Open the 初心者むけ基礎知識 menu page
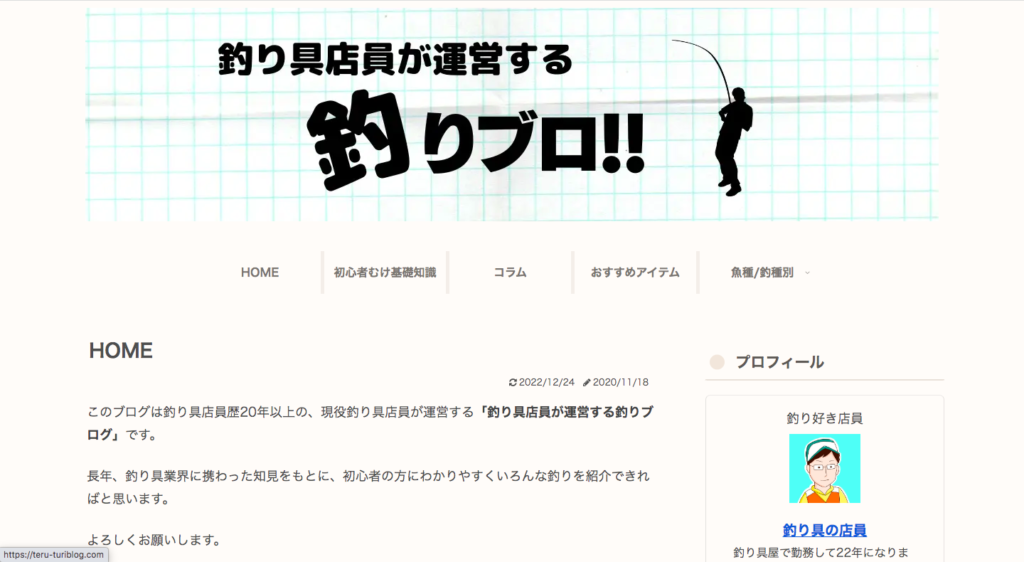Screen dimensions: 1024x562 coord(385,272)
